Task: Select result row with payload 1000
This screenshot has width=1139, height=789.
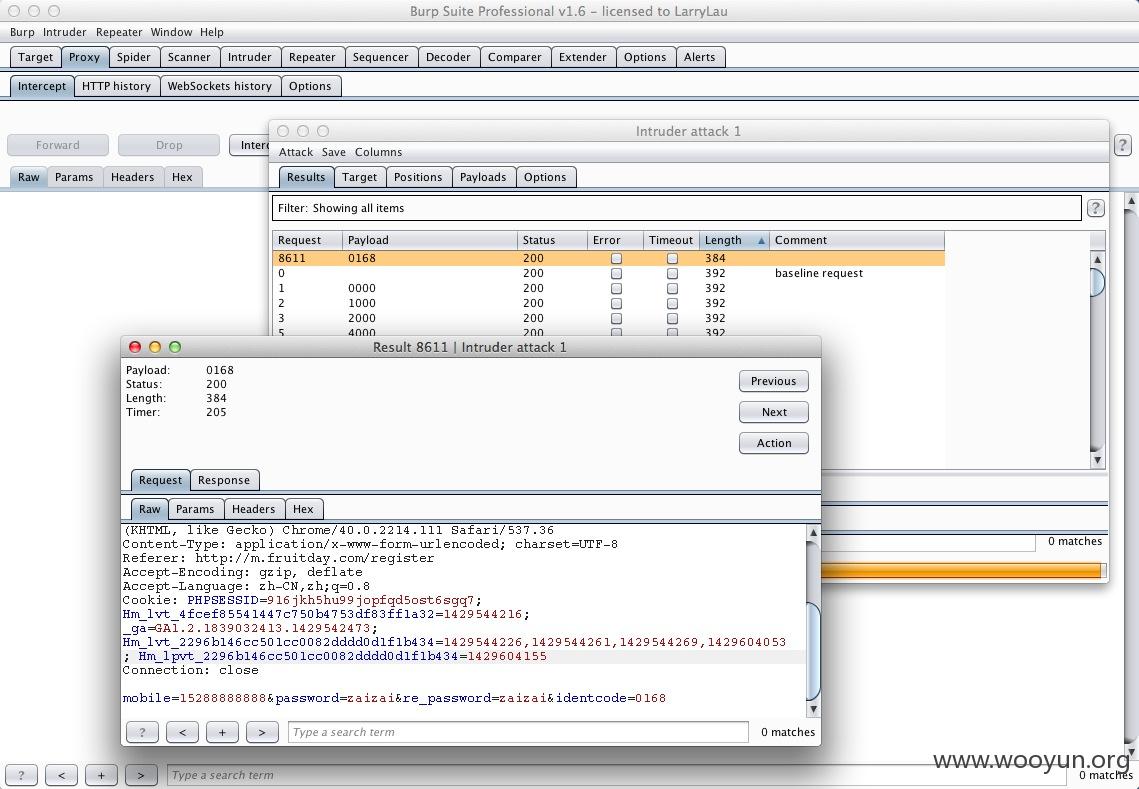Action: pyautogui.click(x=609, y=304)
